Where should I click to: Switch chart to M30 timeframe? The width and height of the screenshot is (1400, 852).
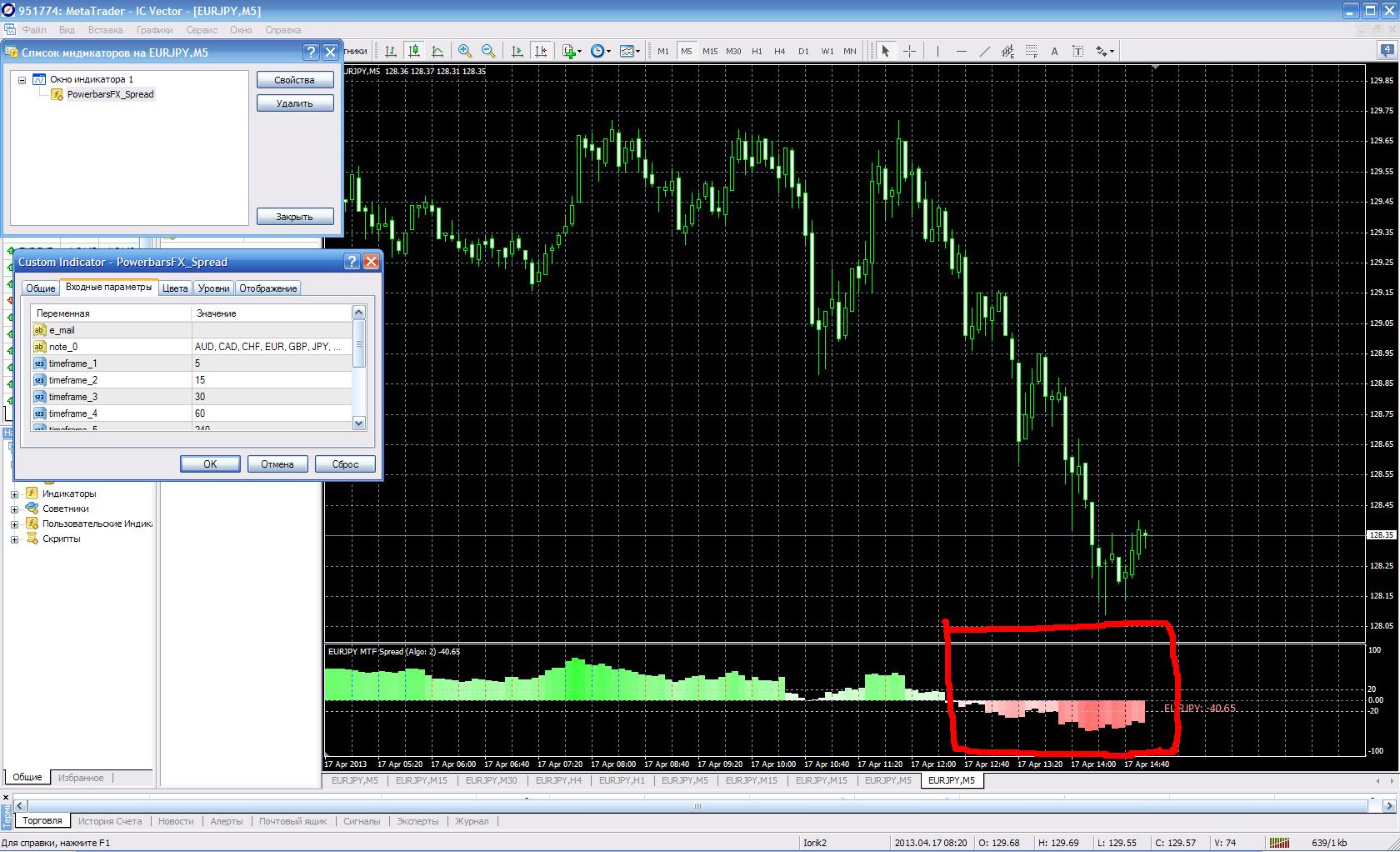tap(733, 51)
